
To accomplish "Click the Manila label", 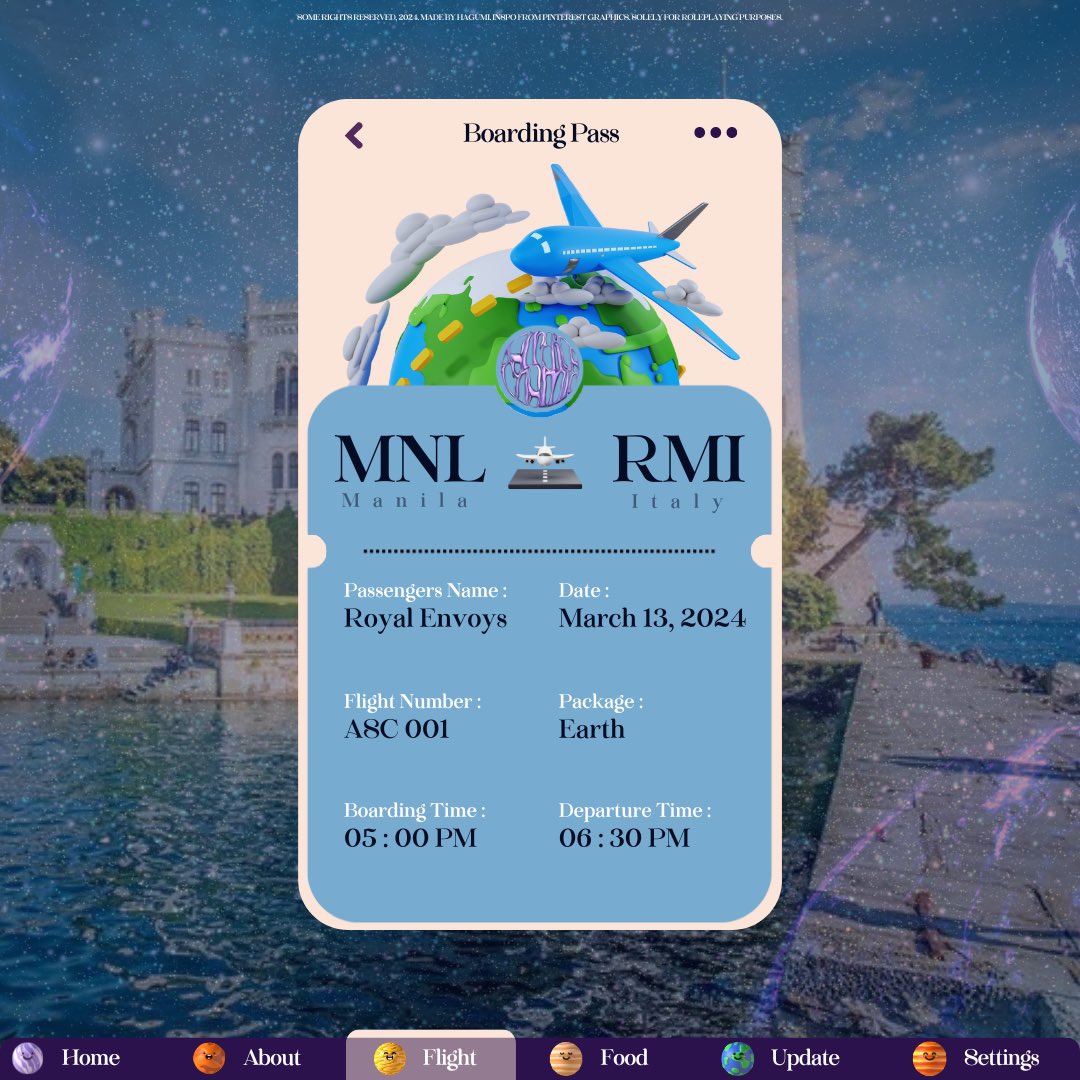I will pos(405,501).
